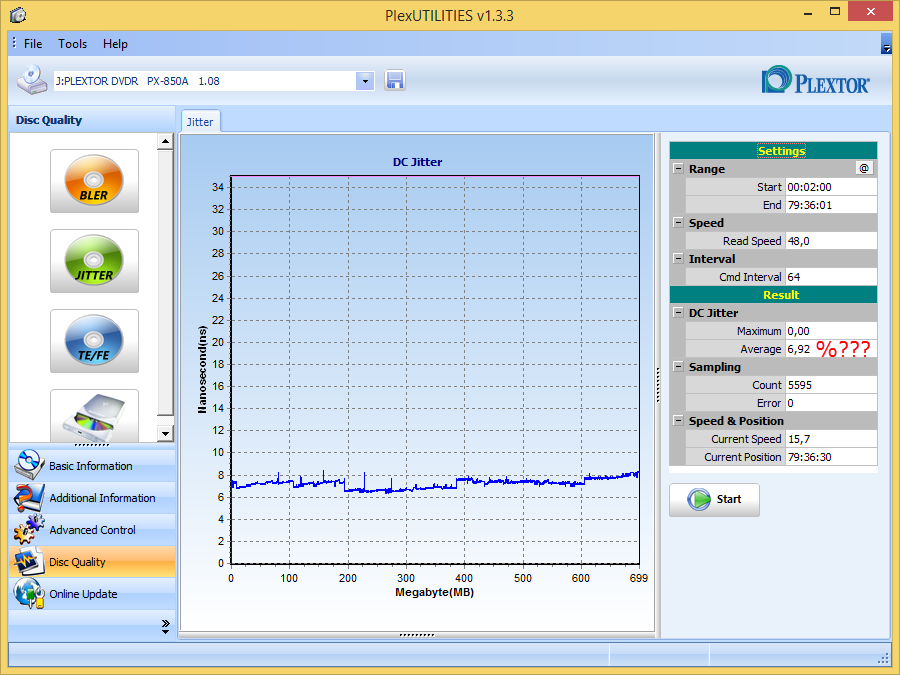Click the splitter grip under the chart
The width and height of the screenshot is (900, 675).
pyautogui.click(x=417, y=635)
